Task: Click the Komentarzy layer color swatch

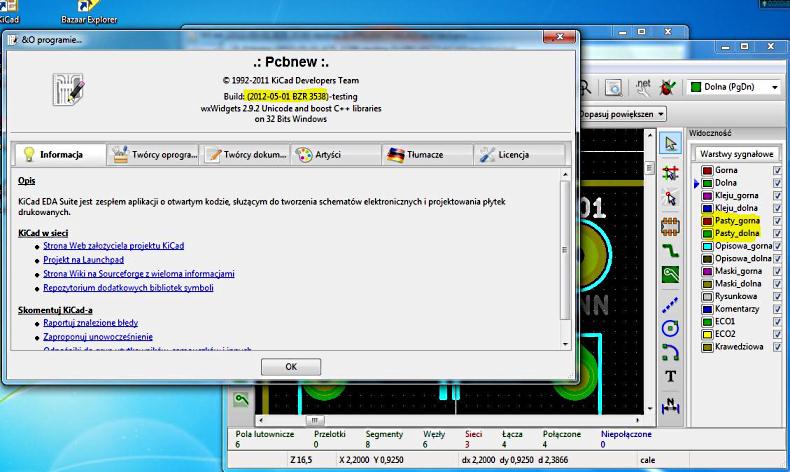Action: [707, 309]
